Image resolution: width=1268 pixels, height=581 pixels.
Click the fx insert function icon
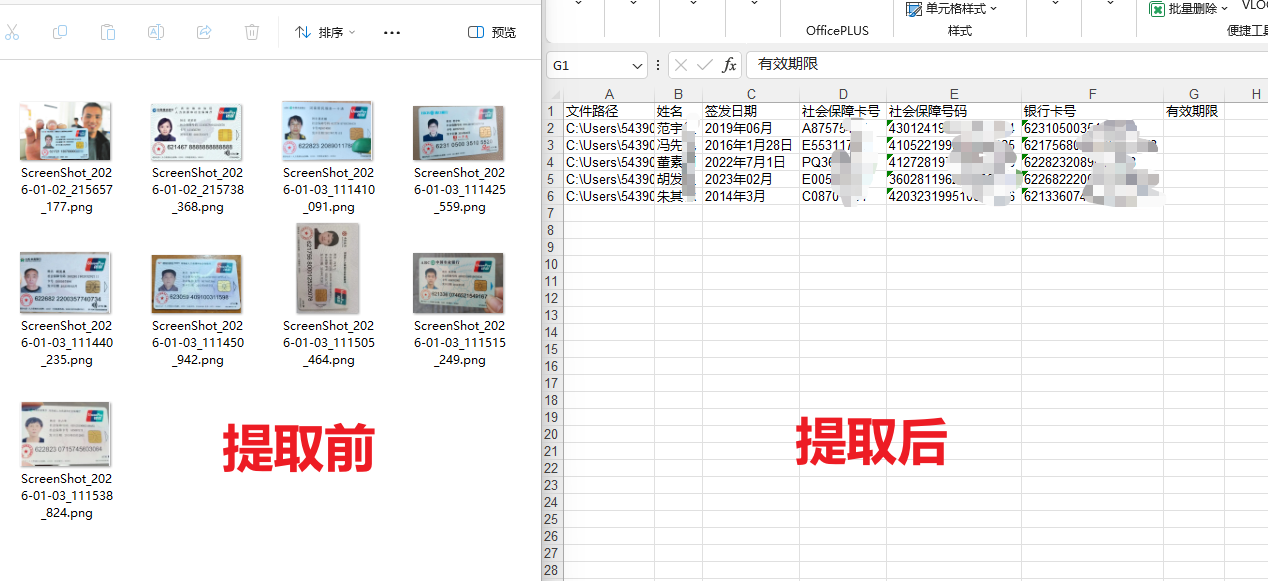point(729,64)
